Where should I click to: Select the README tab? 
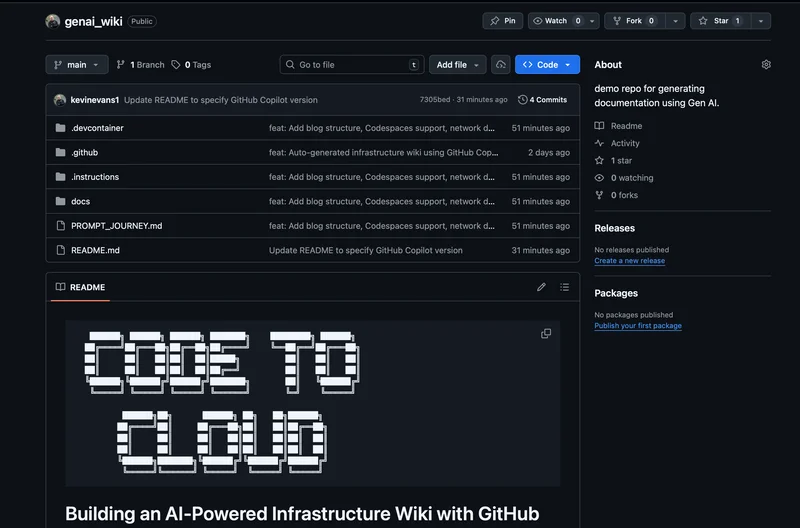(81, 287)
